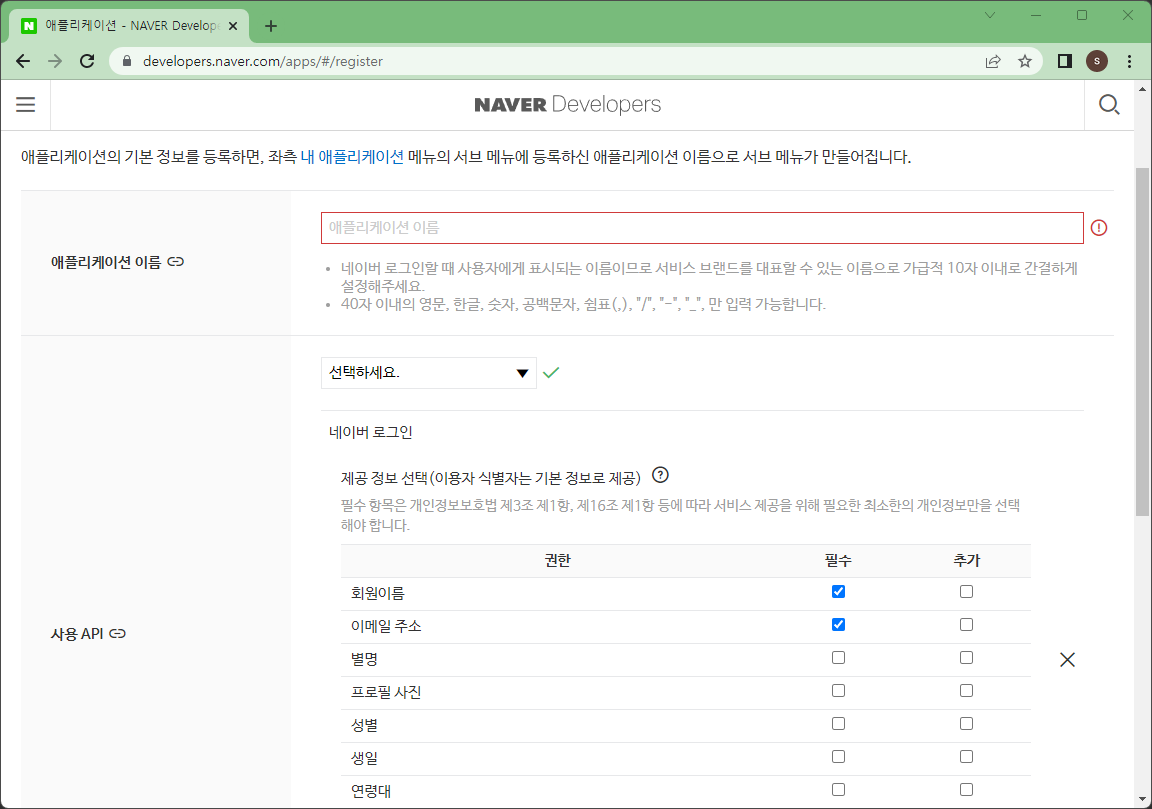1152x809 pixels.
Task: Open the 선택하세요 dropdown
Action: [x=428, y=373]
